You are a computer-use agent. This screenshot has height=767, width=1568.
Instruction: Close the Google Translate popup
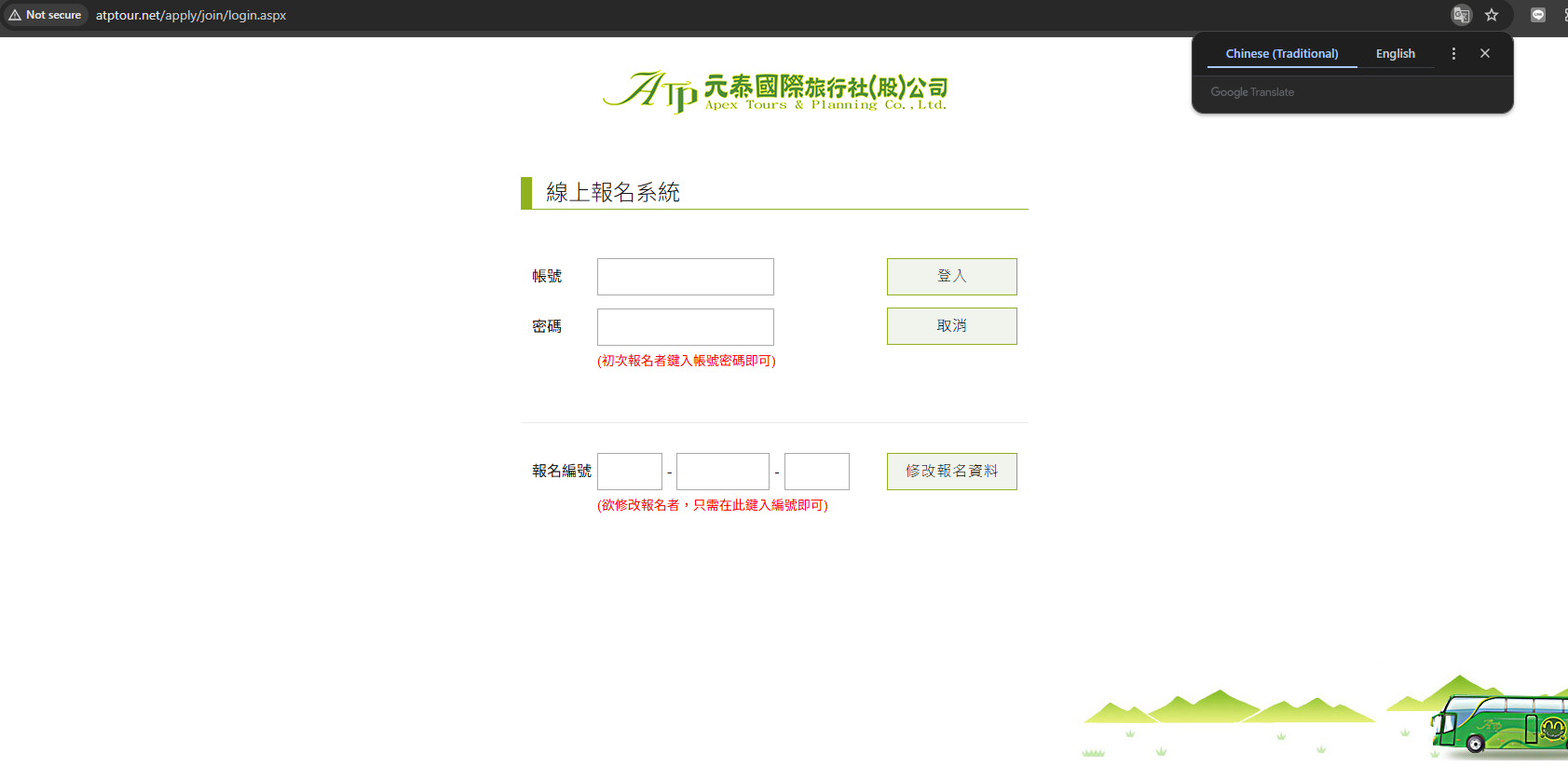click(x=1485, y=54)
